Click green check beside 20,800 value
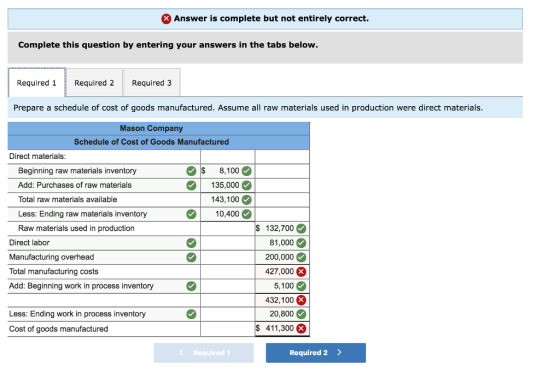Screen dimensions: 560x371 [301, 314]
